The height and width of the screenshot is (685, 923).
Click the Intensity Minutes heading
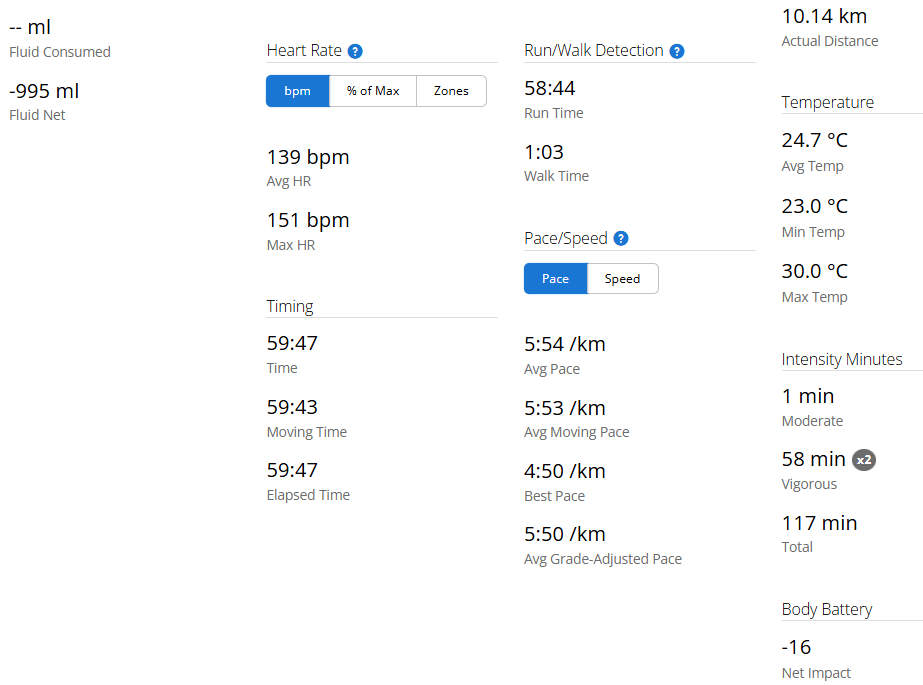click(841, 359)
